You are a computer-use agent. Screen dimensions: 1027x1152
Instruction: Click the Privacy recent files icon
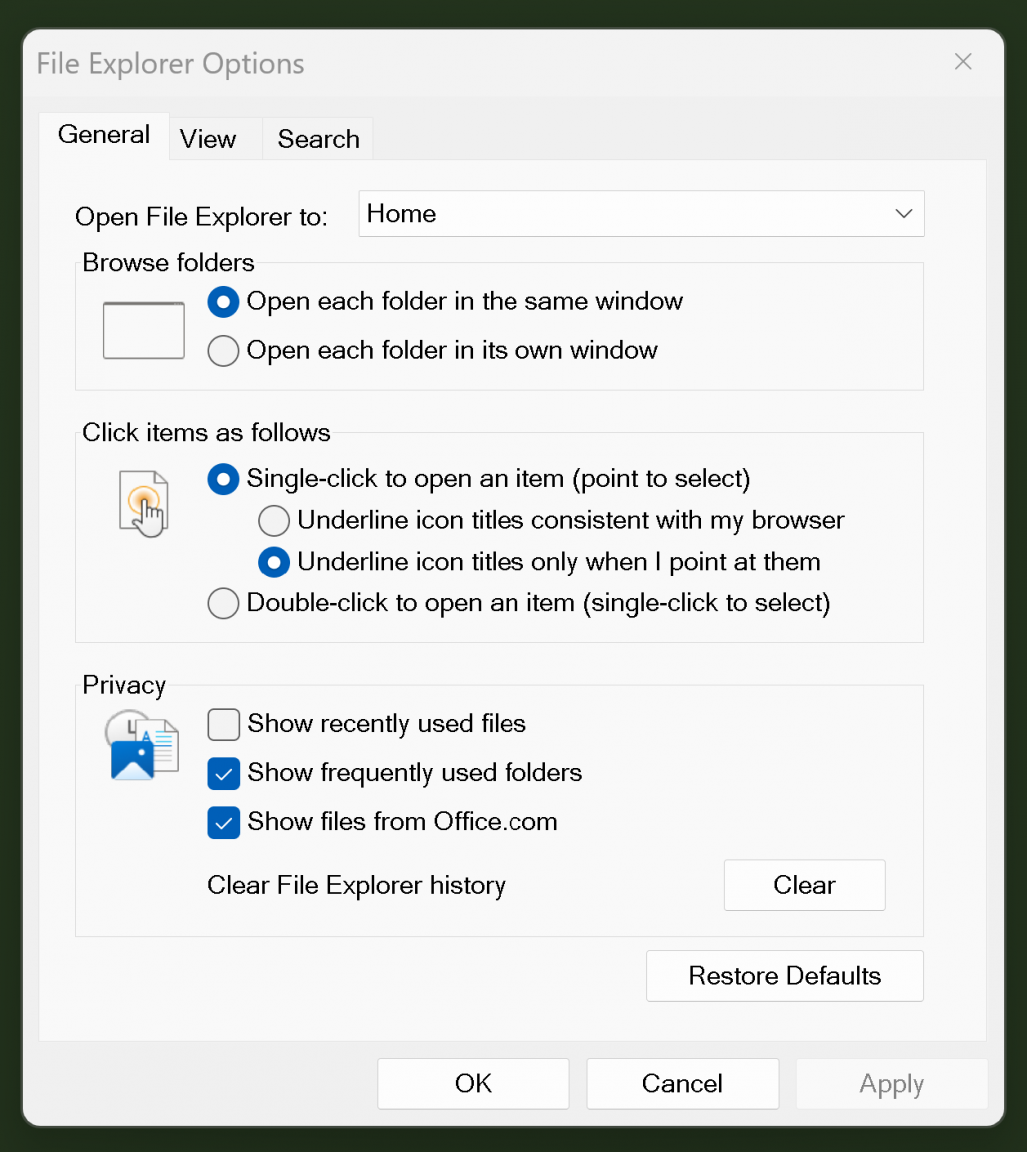coord(142,745)
